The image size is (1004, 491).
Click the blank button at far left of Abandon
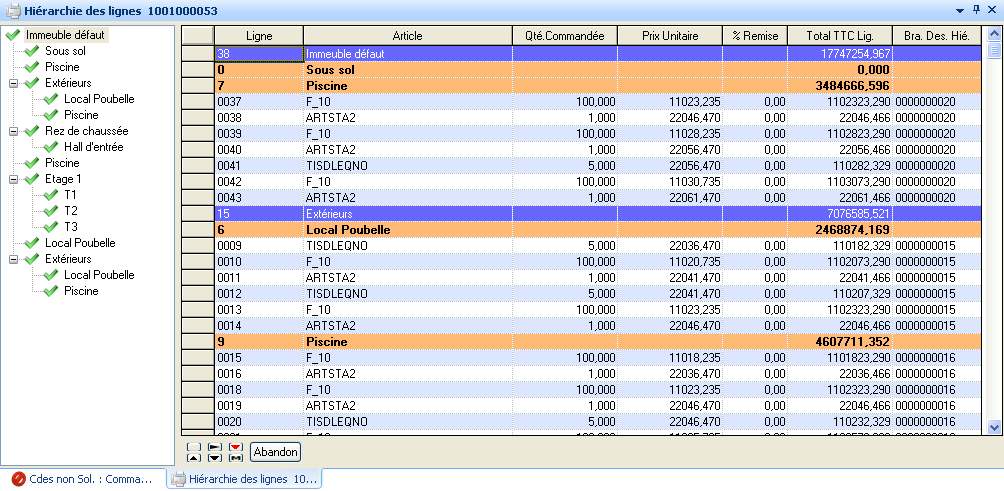[194, 447]
